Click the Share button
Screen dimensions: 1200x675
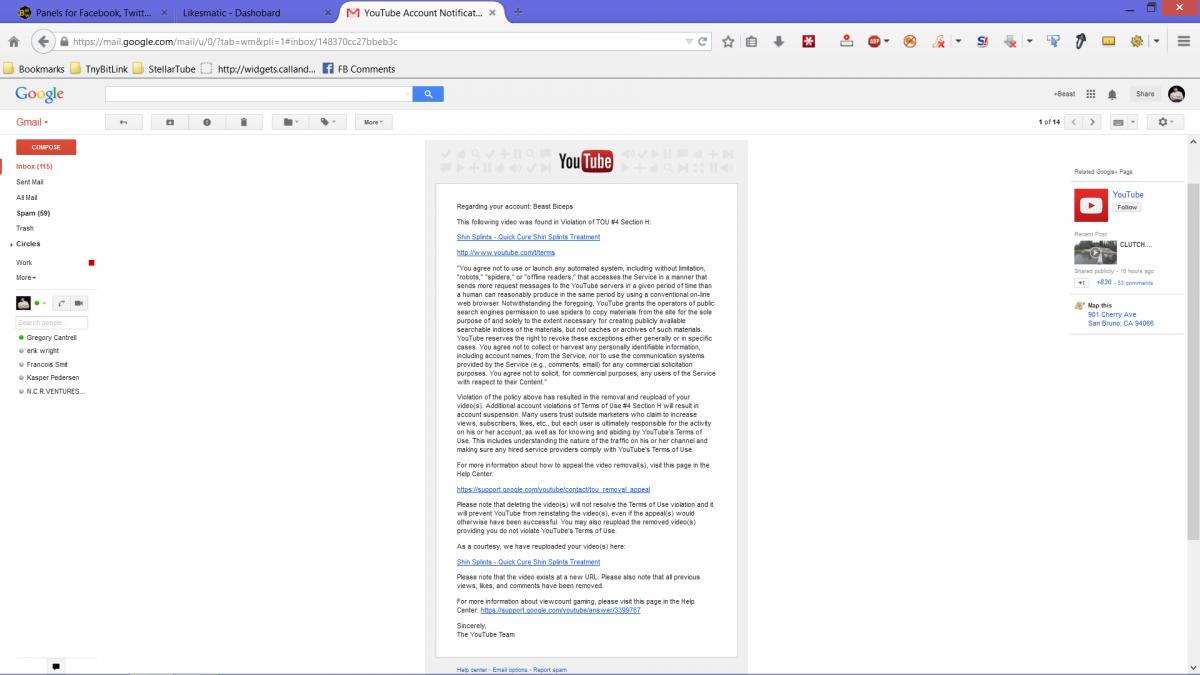(x=1145, y=94)
